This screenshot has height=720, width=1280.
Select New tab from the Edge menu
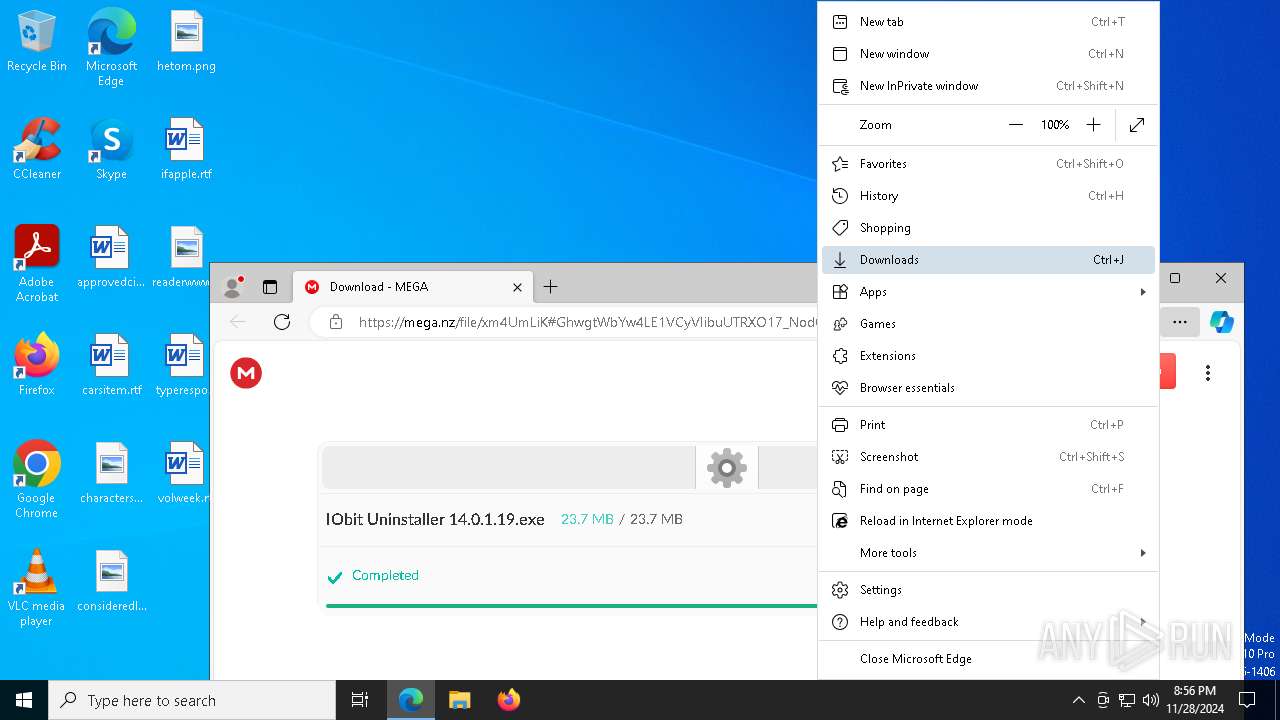tap(988, 22)
